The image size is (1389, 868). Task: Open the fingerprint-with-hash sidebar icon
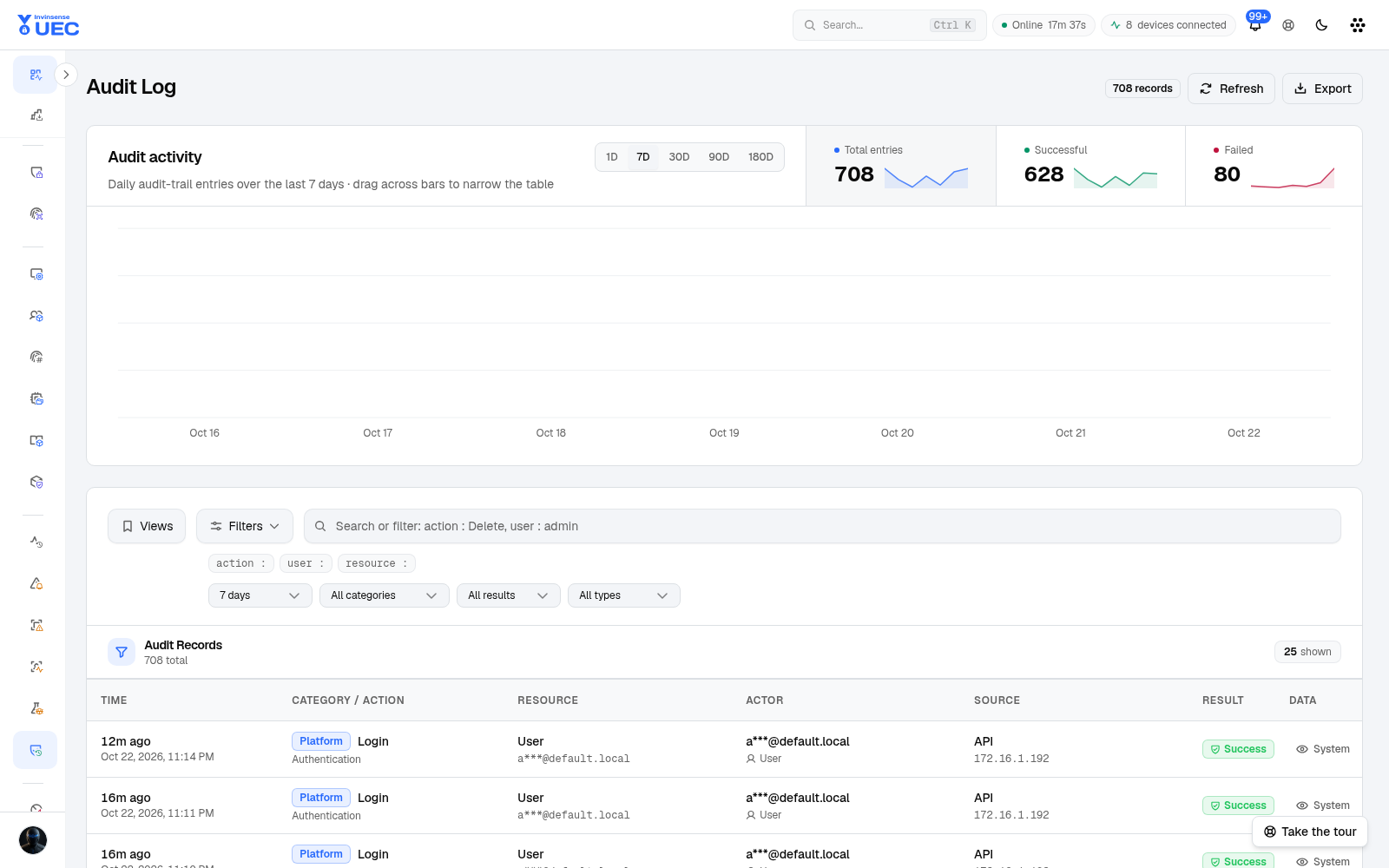(x=36, y=357)
